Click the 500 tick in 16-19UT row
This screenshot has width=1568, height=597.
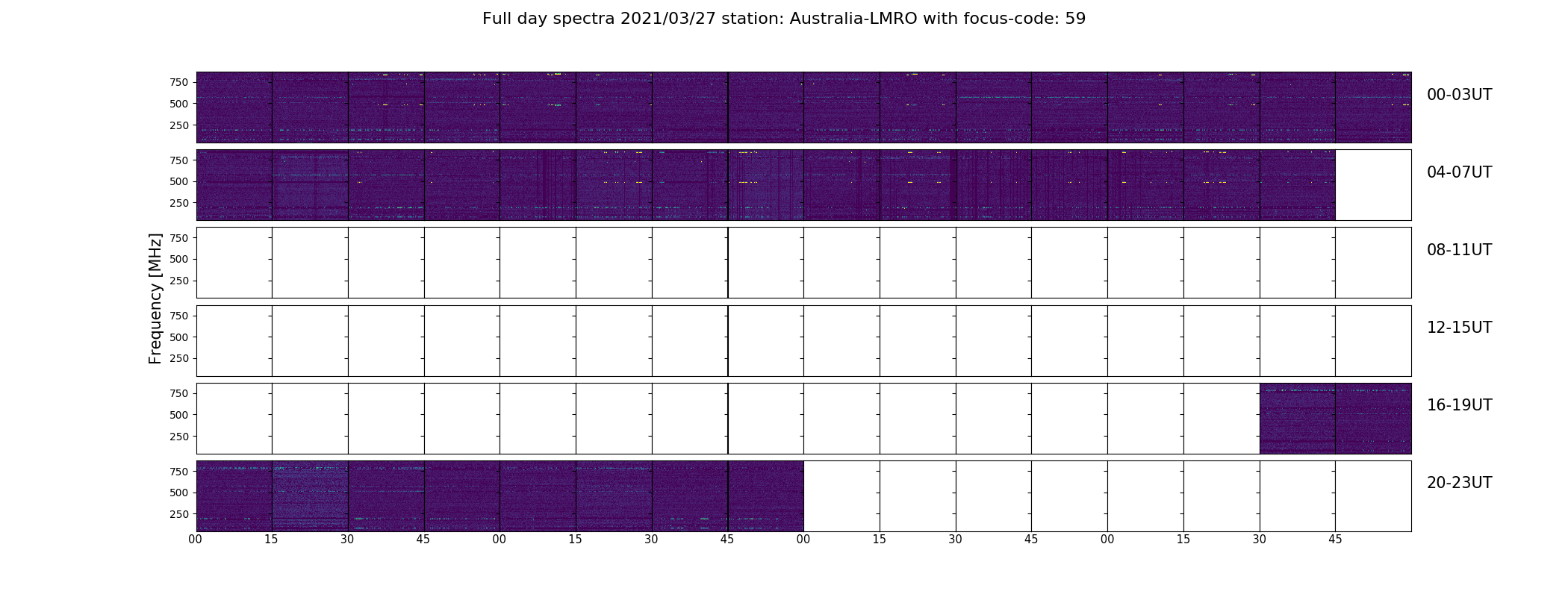pyautogui.click(x=178, y=415)
